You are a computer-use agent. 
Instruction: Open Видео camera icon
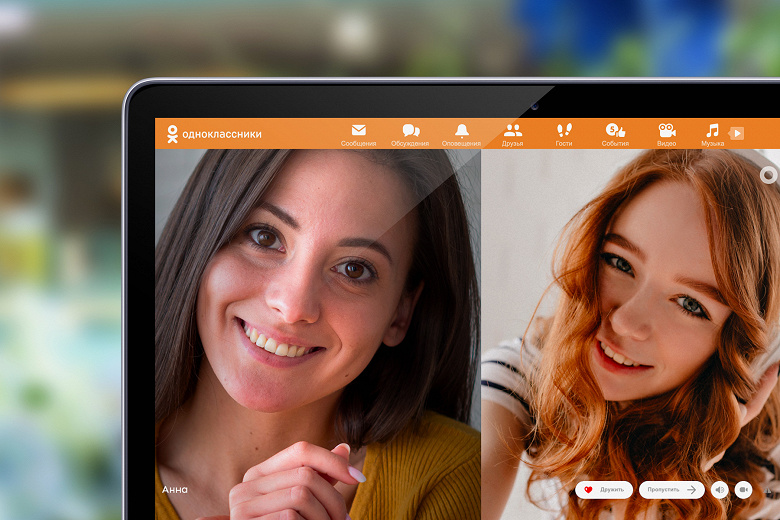[x=667, y=130]
